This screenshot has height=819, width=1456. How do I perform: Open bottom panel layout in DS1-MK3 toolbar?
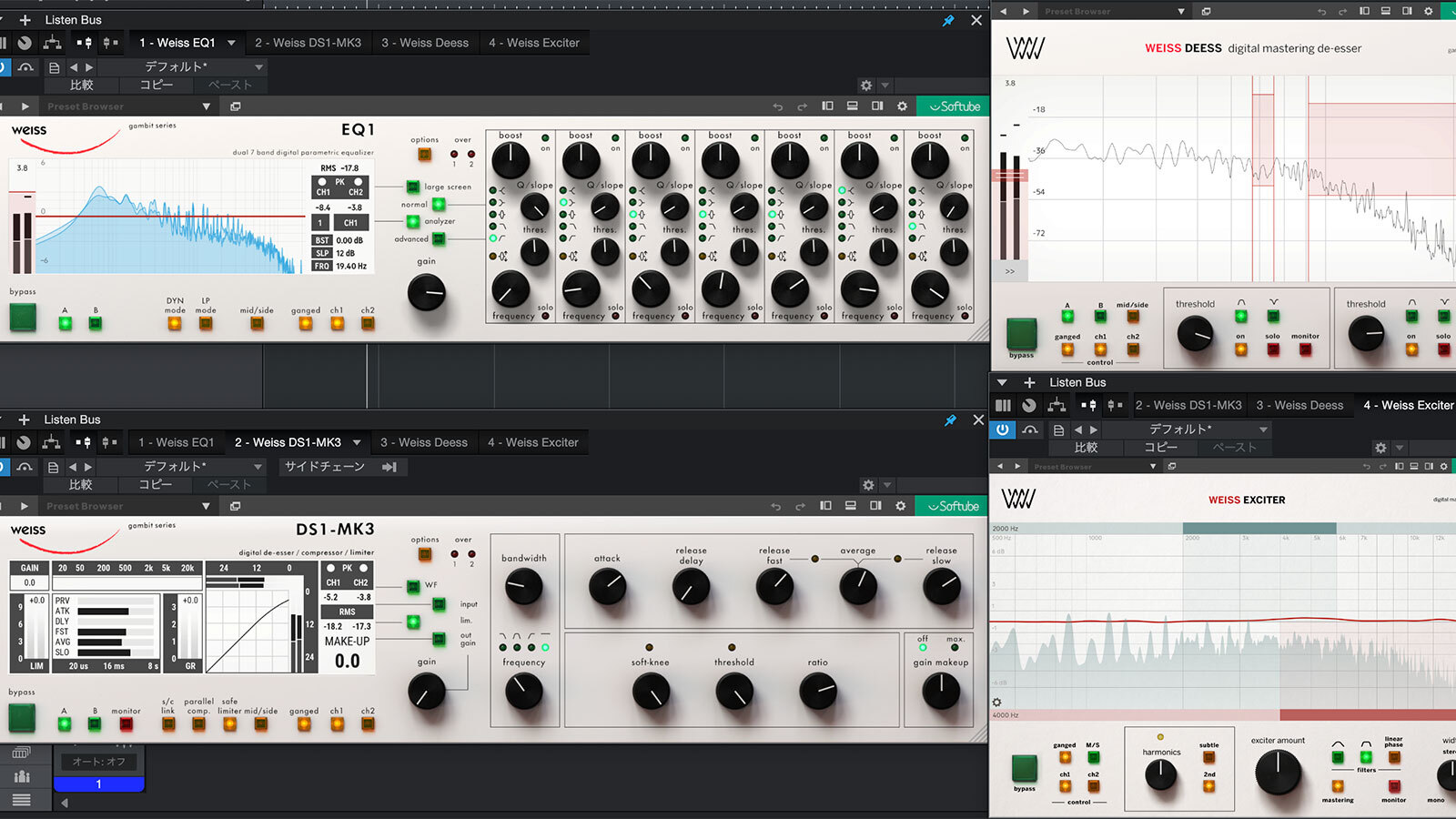point(850,506)
